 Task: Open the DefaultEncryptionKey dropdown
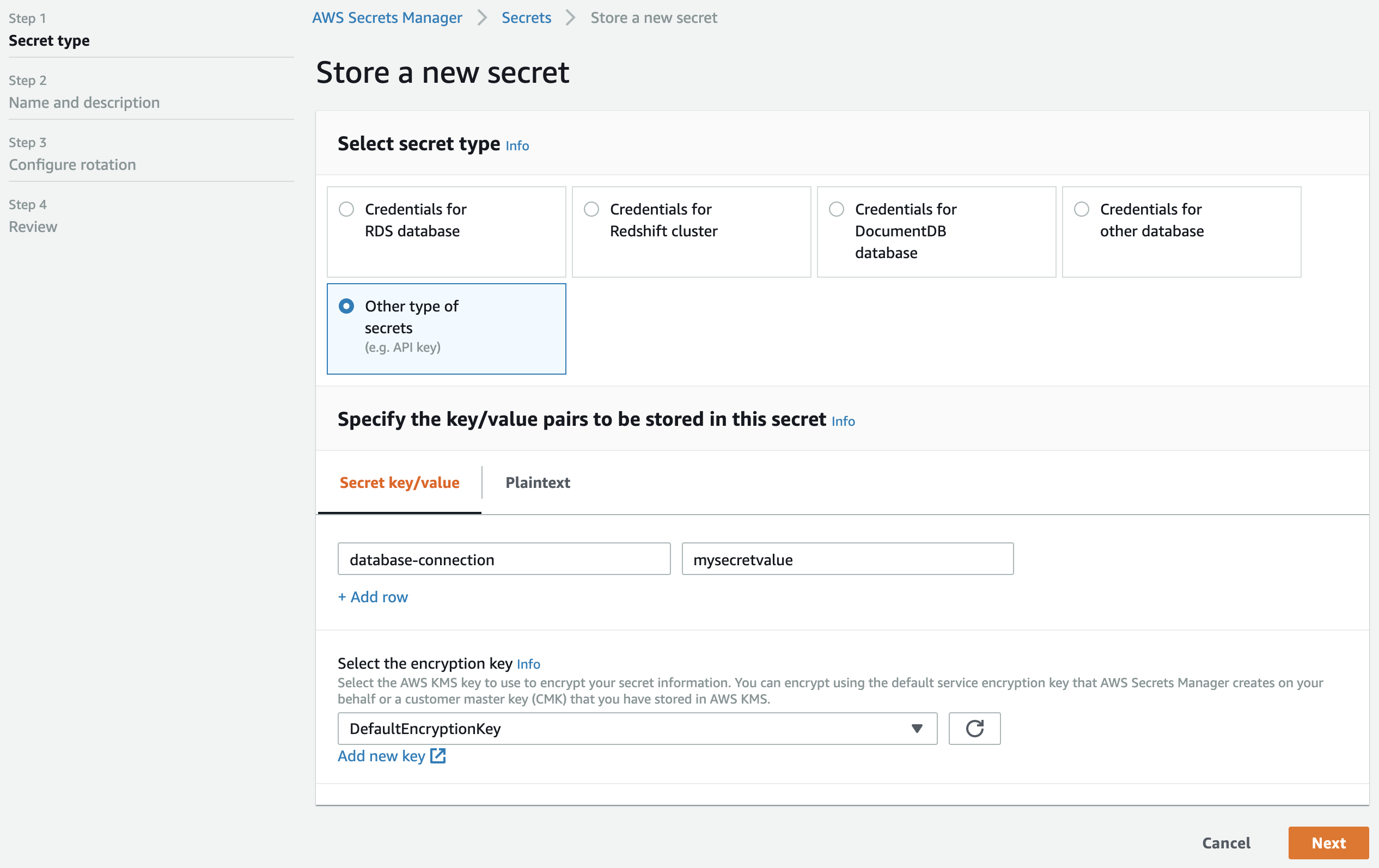[x=637, y=728]
